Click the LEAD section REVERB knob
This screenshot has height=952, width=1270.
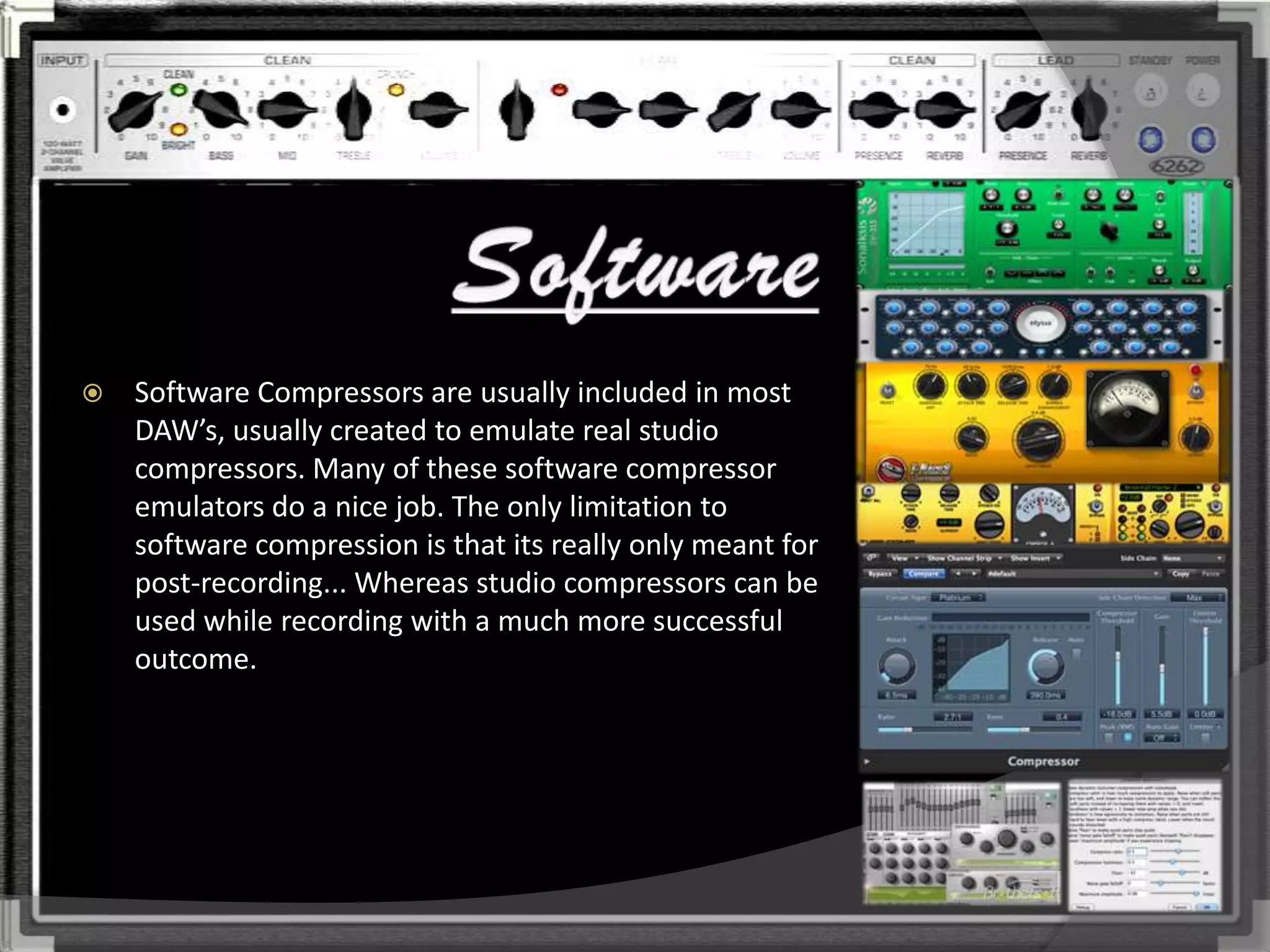pos(1089,110)
